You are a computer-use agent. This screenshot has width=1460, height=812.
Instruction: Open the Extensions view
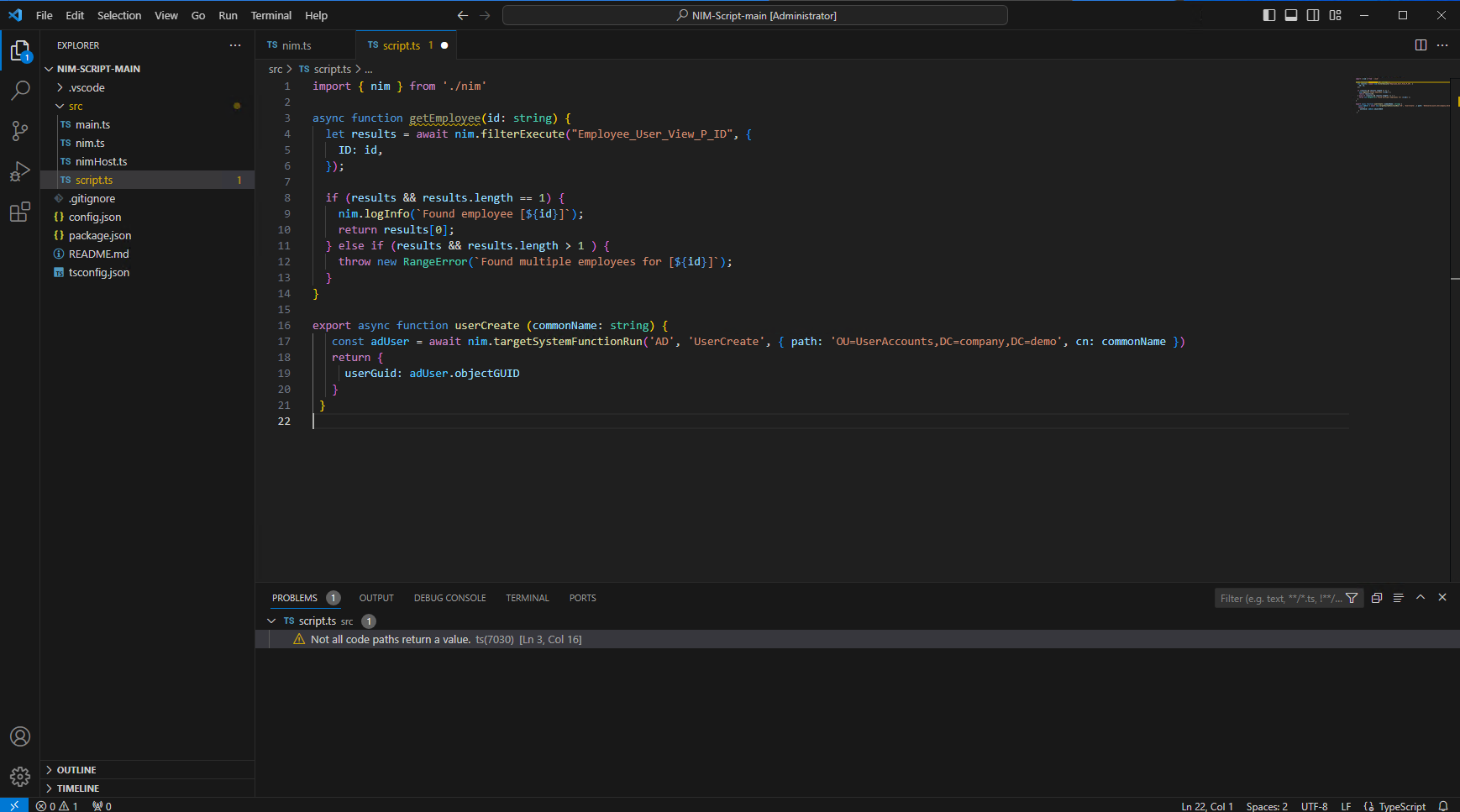[20, 212]
